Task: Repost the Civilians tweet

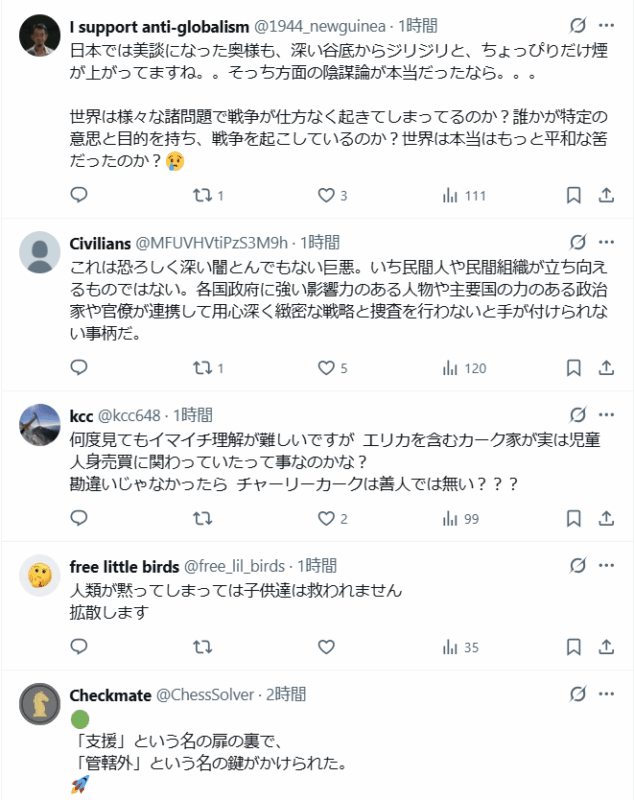Action: tap(203, 369)
